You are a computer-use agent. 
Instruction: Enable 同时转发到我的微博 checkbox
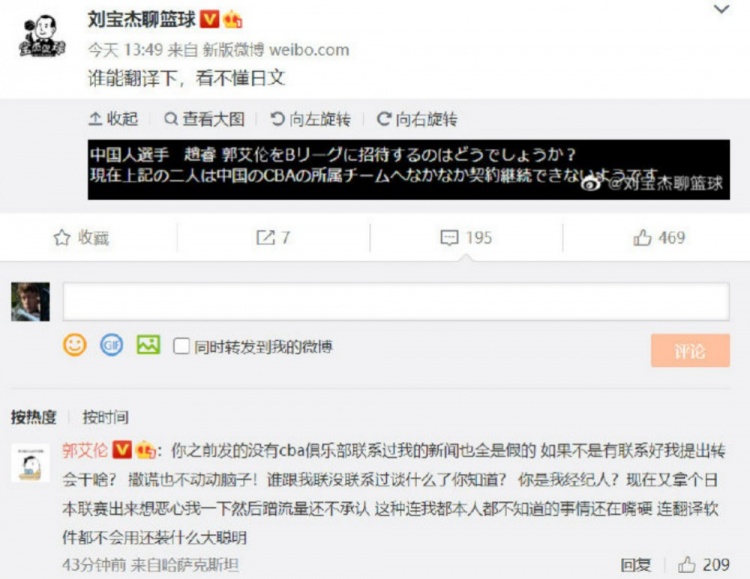point(181,346)
